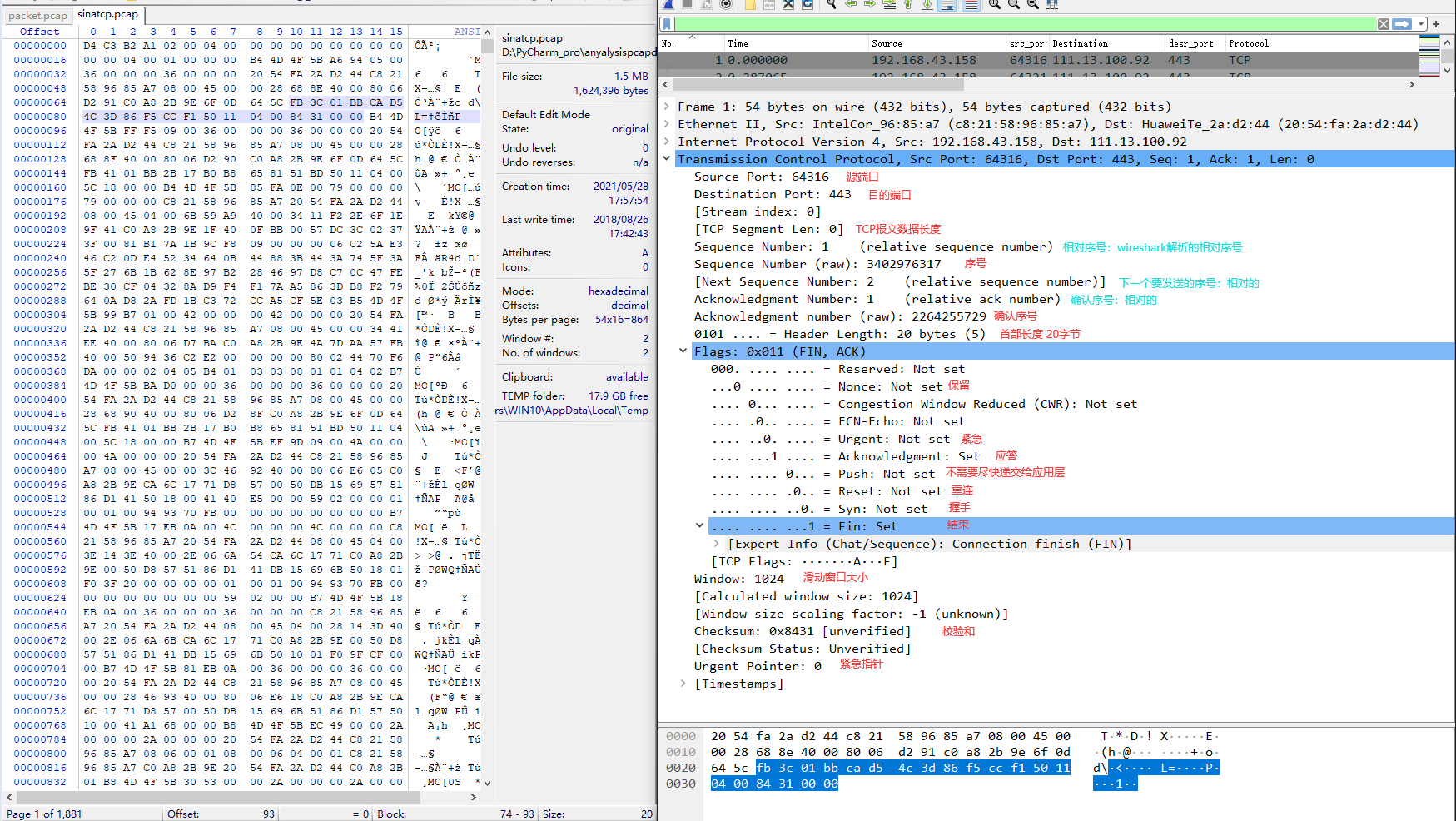Click the green display filter field
This screenshot has width=1456, height=821.
coord(1024,24)
